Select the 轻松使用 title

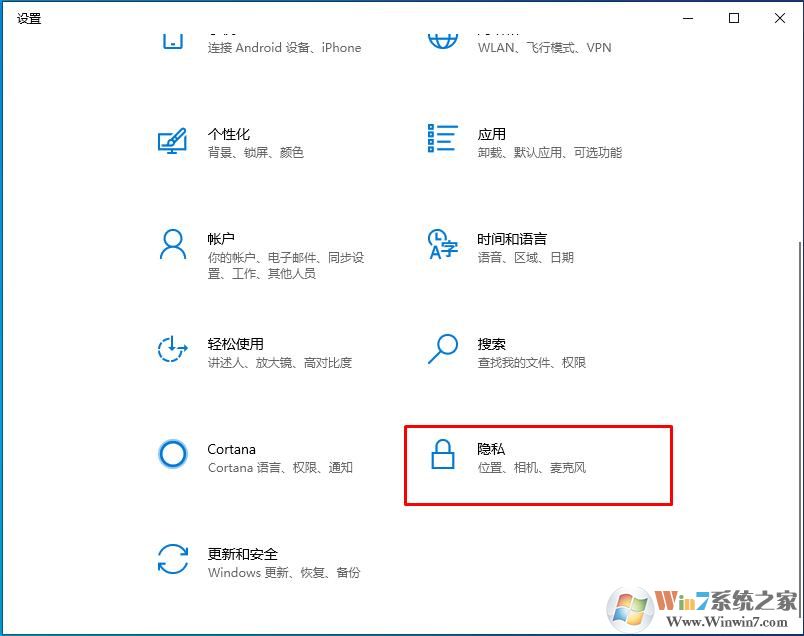point(235,344)
